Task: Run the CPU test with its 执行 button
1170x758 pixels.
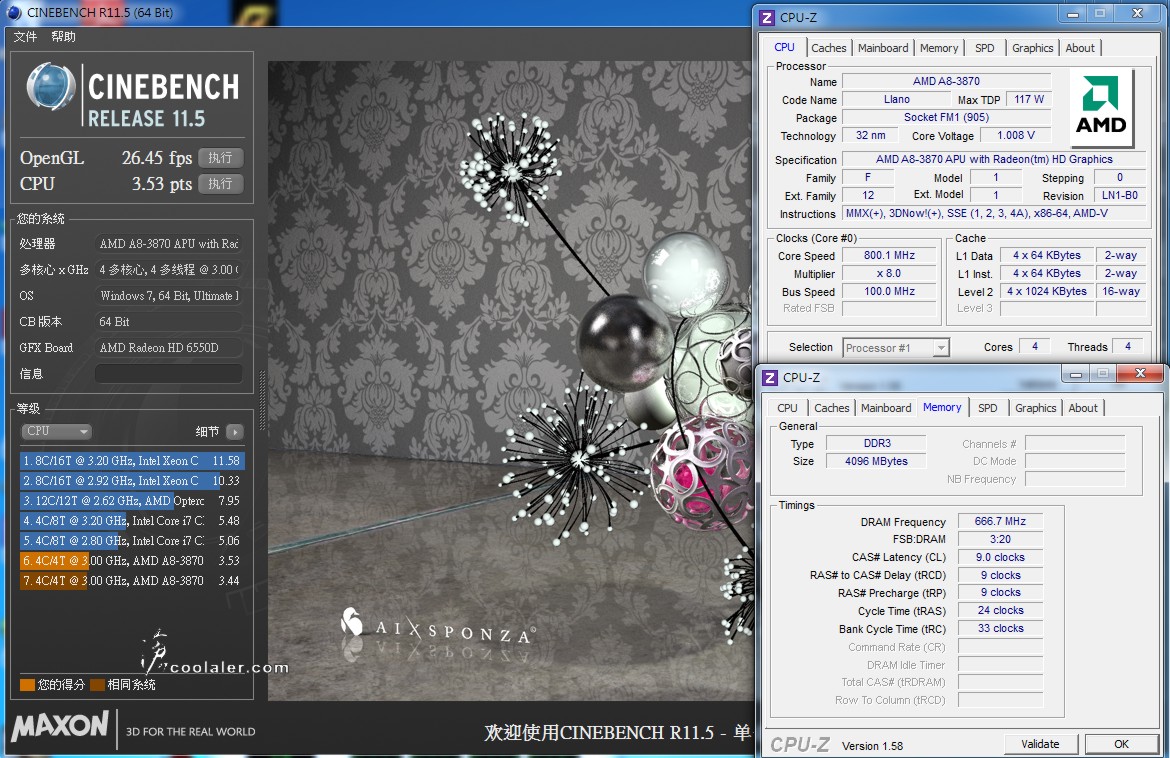Action: click(220, 184)
